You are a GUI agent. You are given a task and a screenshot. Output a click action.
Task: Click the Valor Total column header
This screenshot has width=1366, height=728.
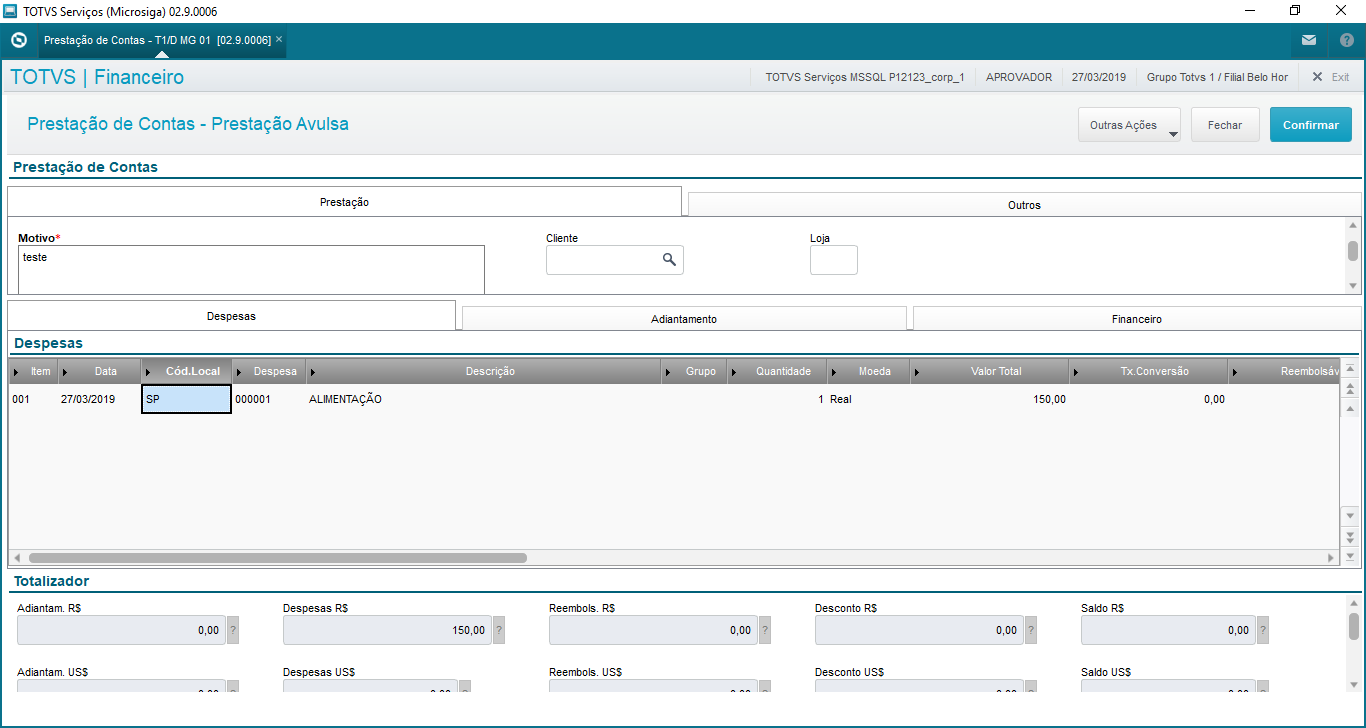tap(990, 371)
